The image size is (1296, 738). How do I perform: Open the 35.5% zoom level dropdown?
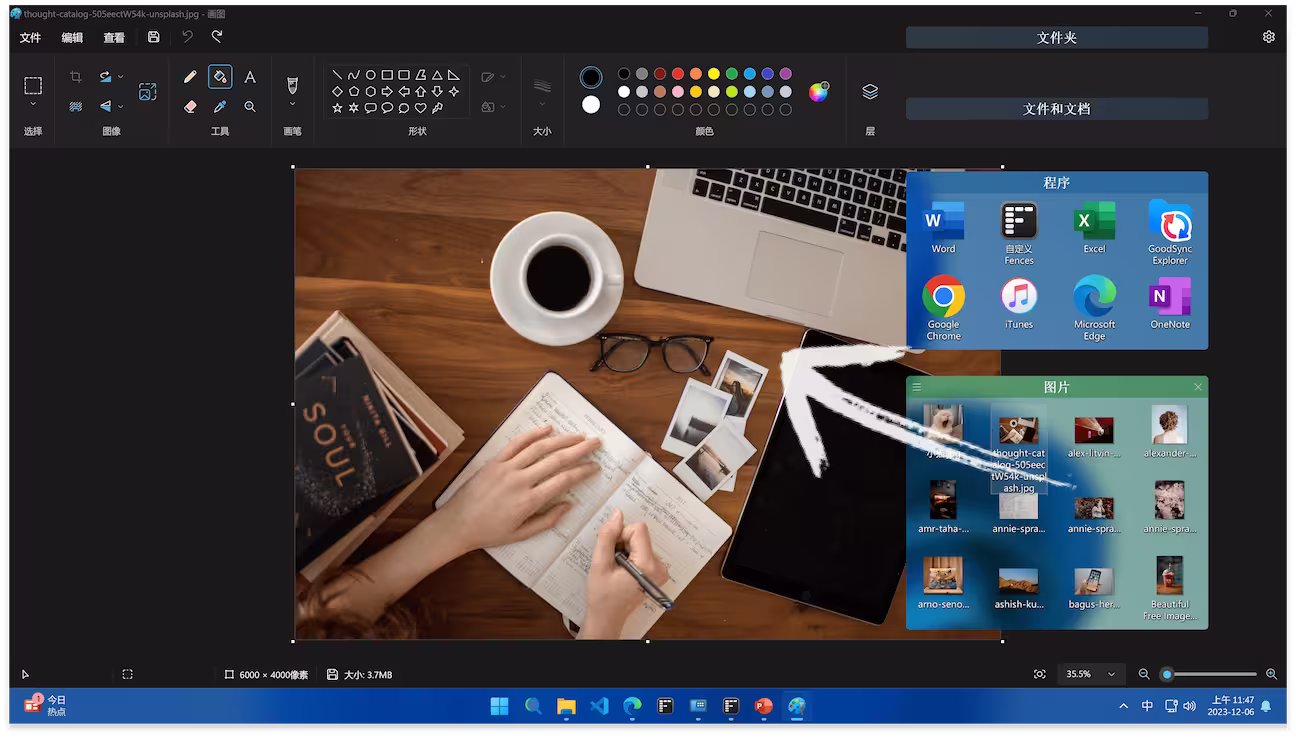pos(1090,675)
